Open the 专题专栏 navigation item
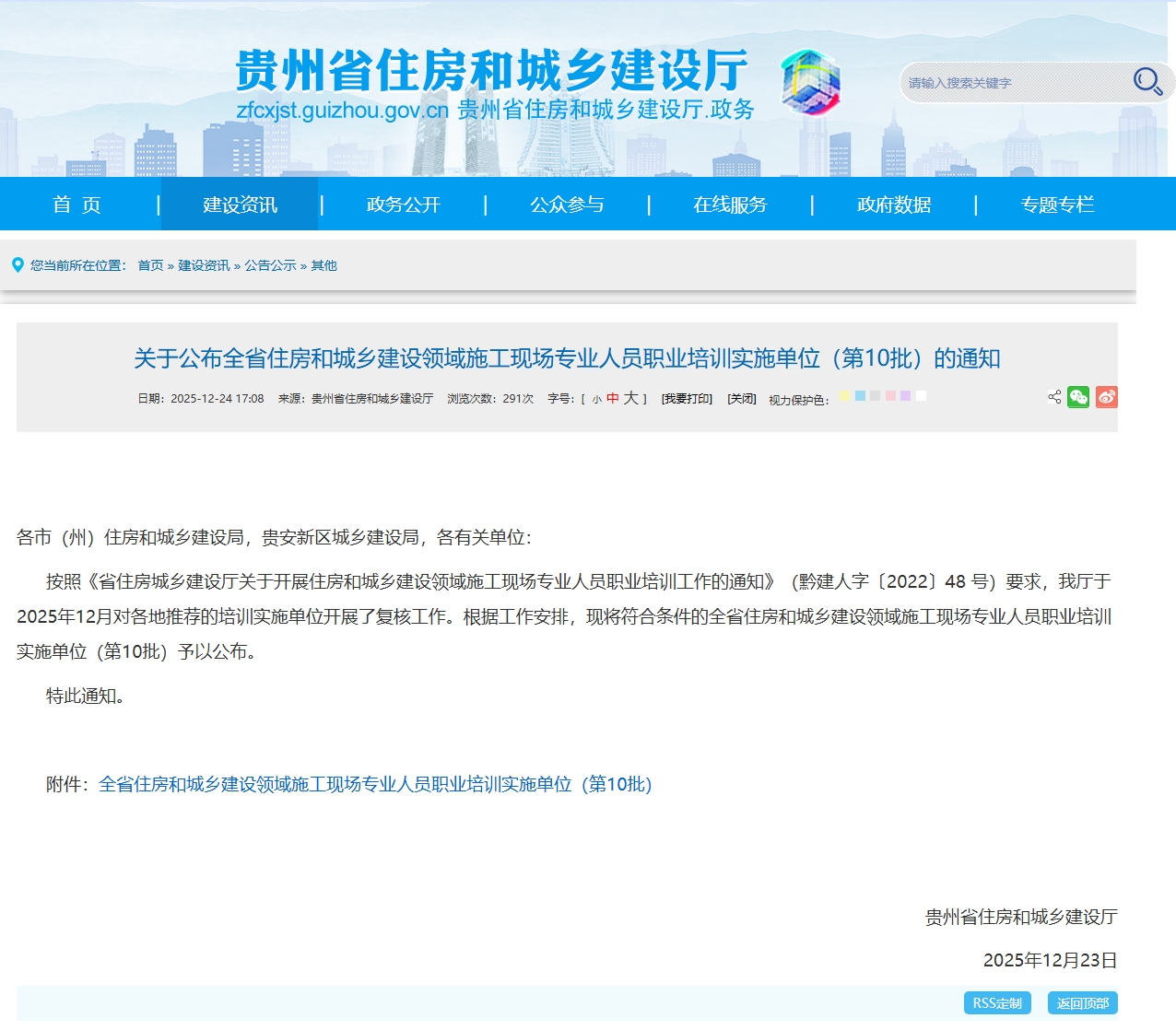Image resolution: width=1176 pixels, height=1030 pixels. click(1057, 205)
